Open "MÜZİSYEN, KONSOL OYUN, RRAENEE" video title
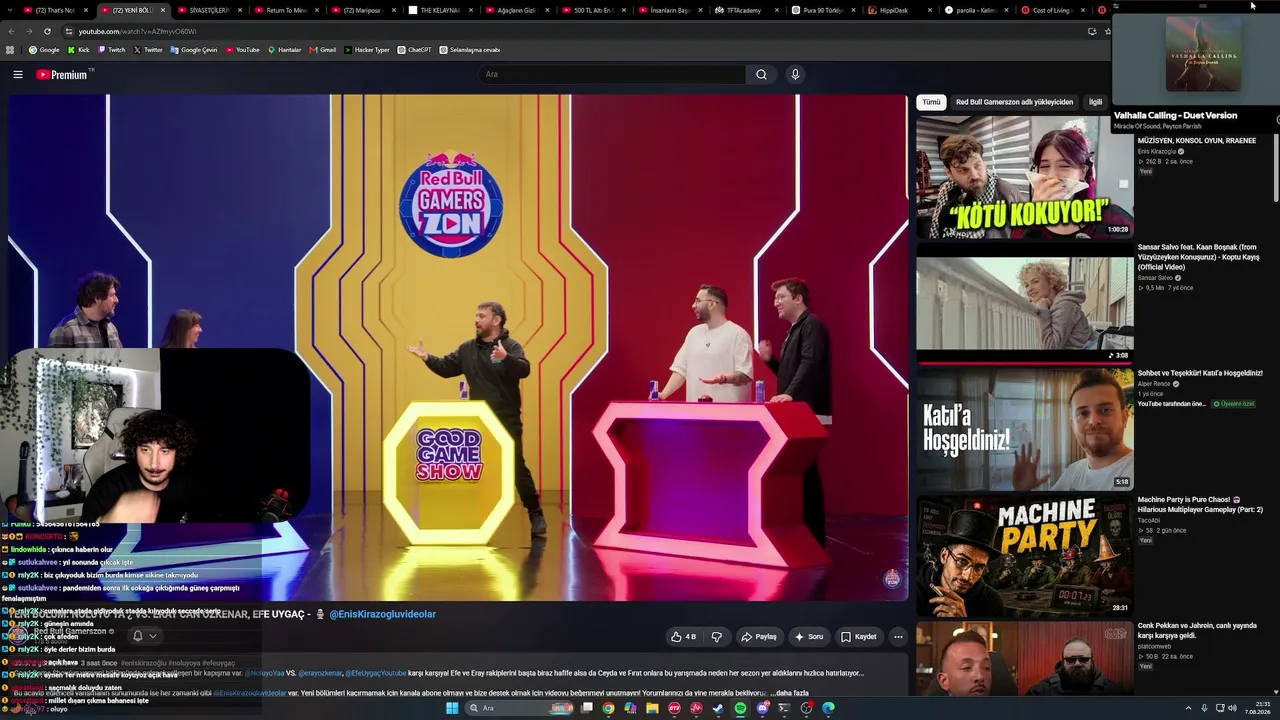This screenshot has width=1280, height=720. [x=1196, y=141]
